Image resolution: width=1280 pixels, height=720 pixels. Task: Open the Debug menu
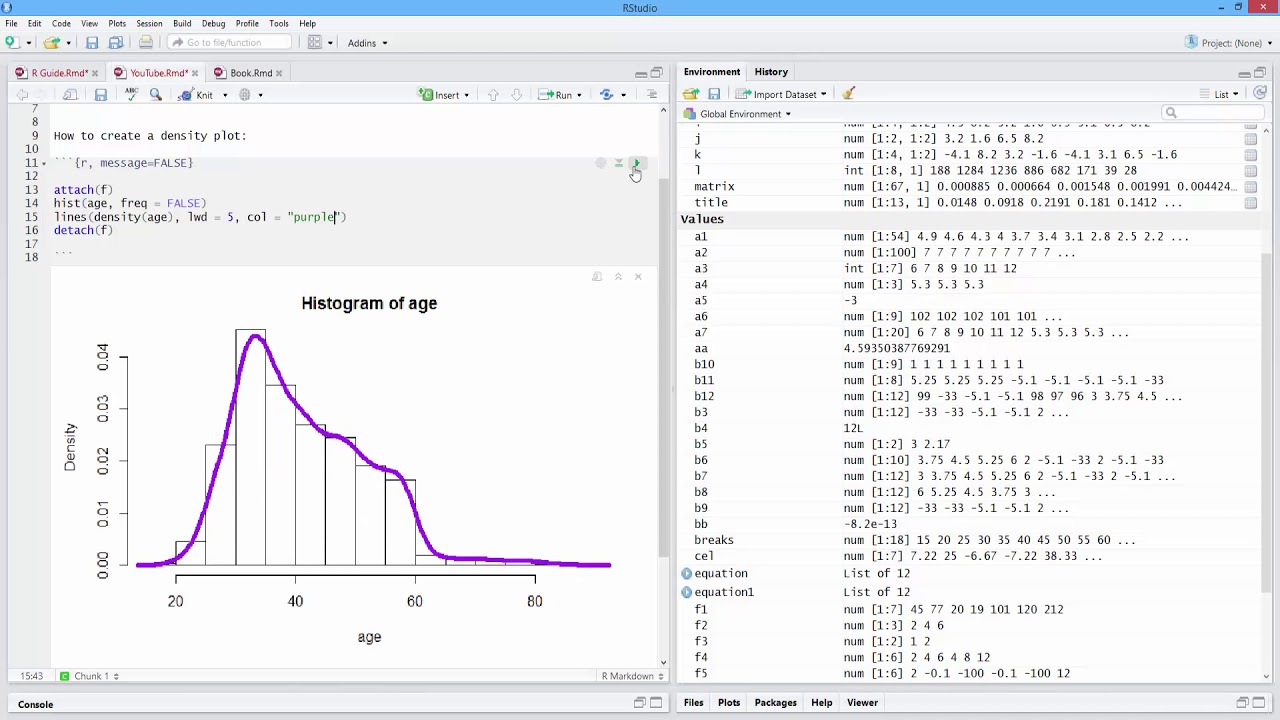[213, 23]
